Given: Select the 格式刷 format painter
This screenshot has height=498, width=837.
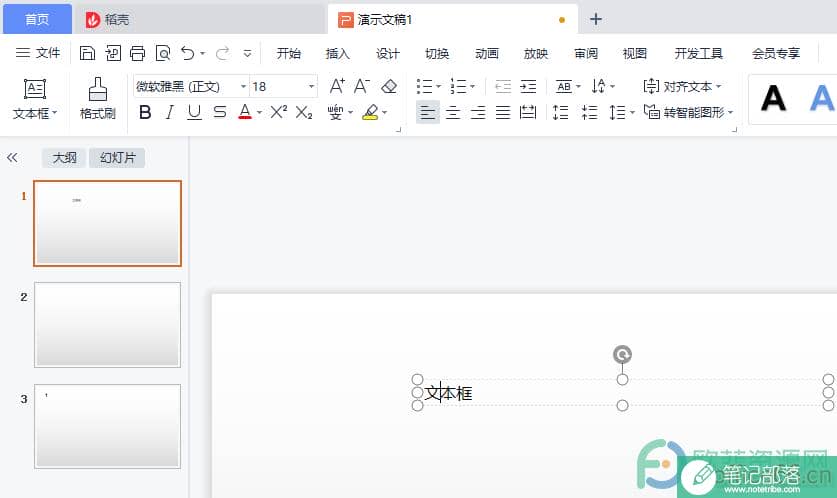Looking at the screenshot, I should pyautogui.click(x=98, y=99).
